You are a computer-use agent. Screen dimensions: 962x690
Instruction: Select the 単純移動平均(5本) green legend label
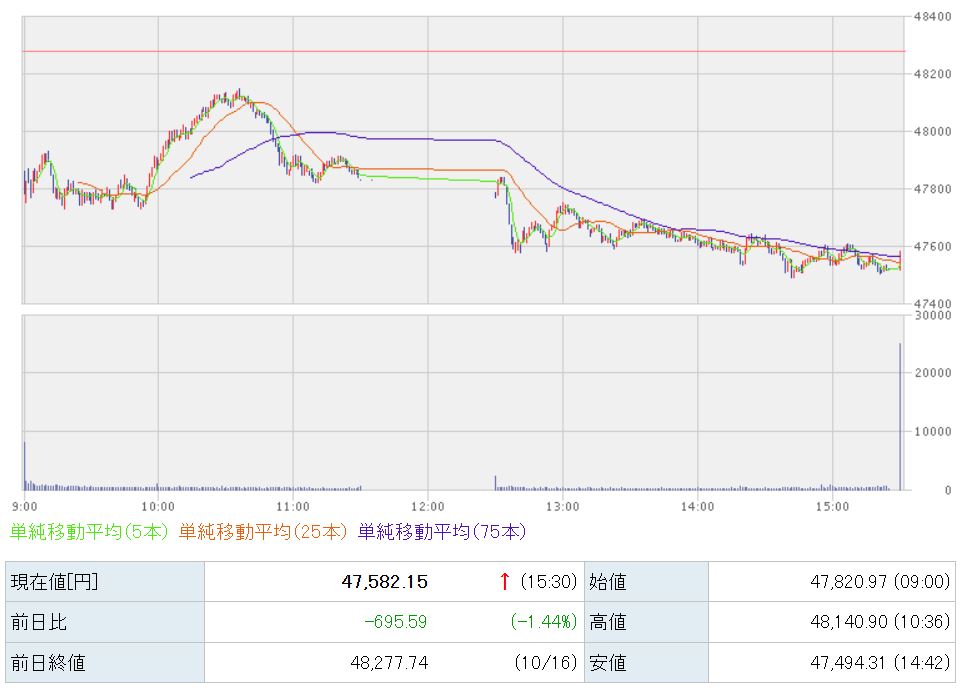click(x=90, y=532)
